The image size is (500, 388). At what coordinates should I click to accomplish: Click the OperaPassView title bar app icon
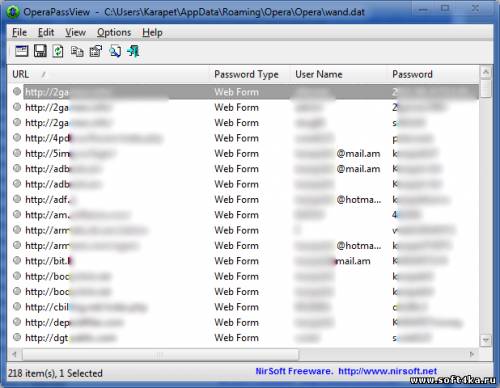[13, 12]
